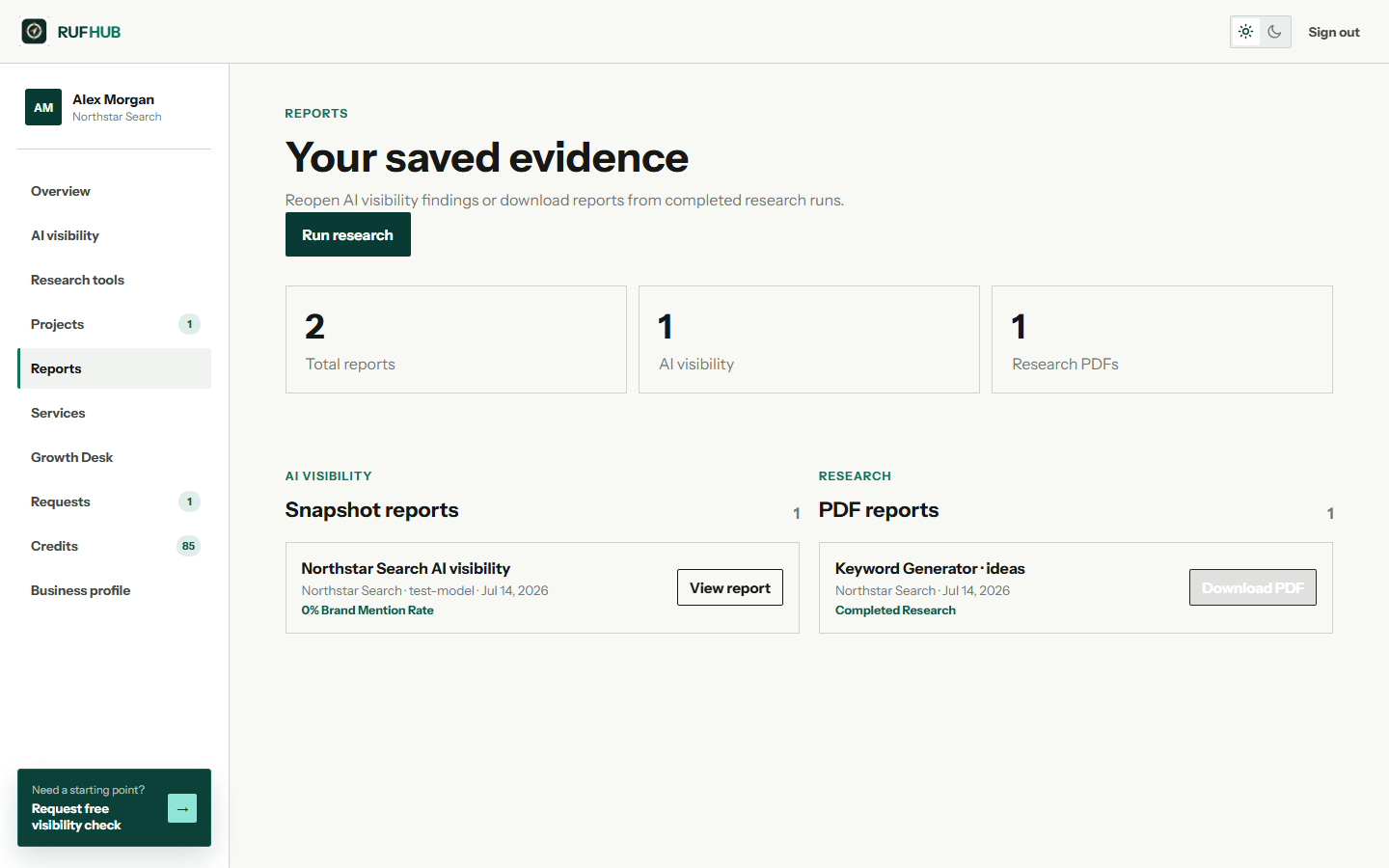Open the Requests page
Viewport: 1389px width, 868px height.
114,502
